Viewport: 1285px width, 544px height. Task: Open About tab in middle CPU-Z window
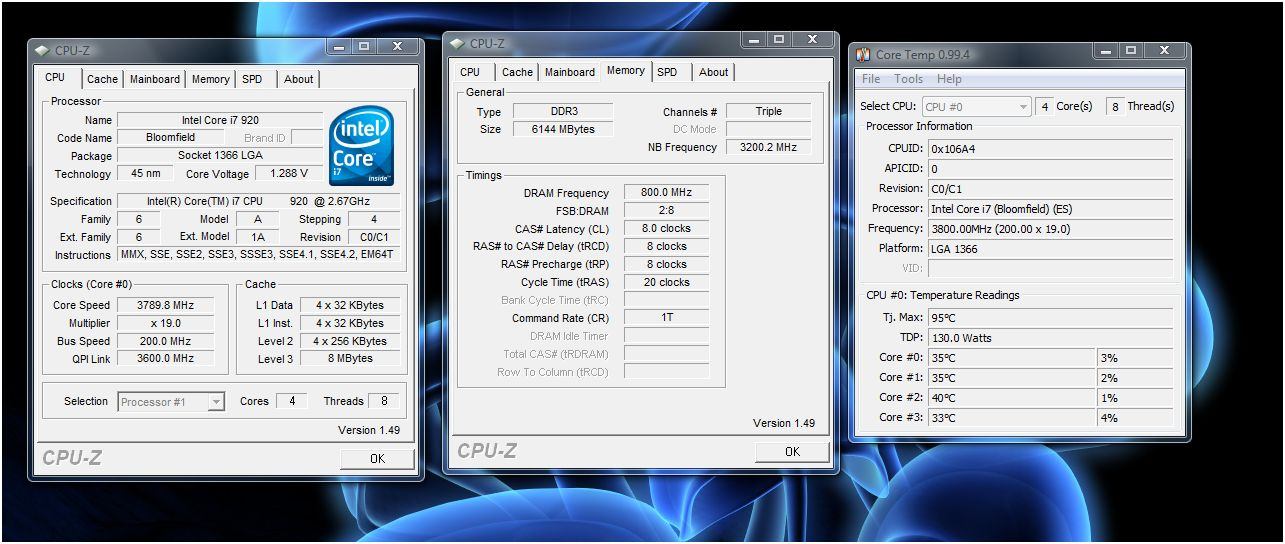click(x=713, y=72)
